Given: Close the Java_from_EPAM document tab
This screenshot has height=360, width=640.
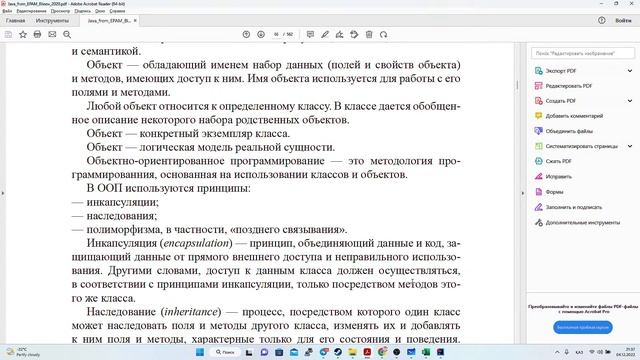Looking at the screenshot, I should coord(135,20).
